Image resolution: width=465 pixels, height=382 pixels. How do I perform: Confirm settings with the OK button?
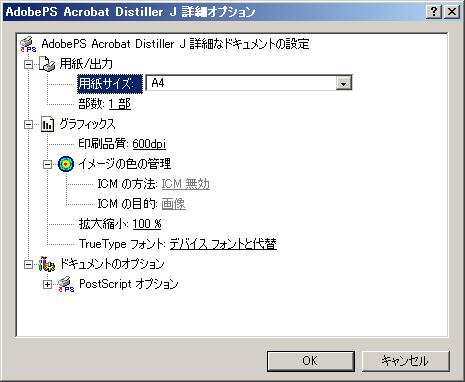[310, 361]
